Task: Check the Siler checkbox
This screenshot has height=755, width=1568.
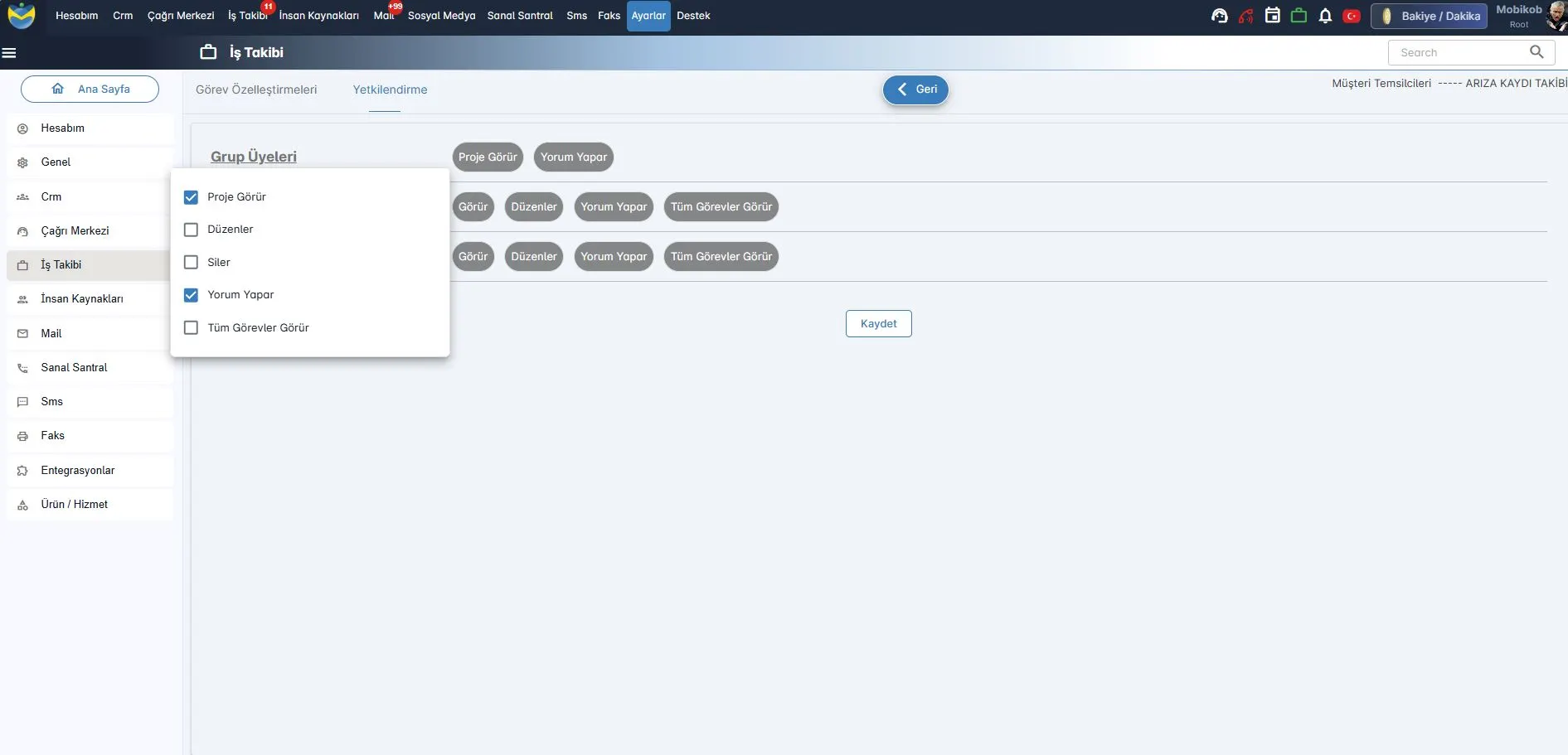Action: point(191,262)
